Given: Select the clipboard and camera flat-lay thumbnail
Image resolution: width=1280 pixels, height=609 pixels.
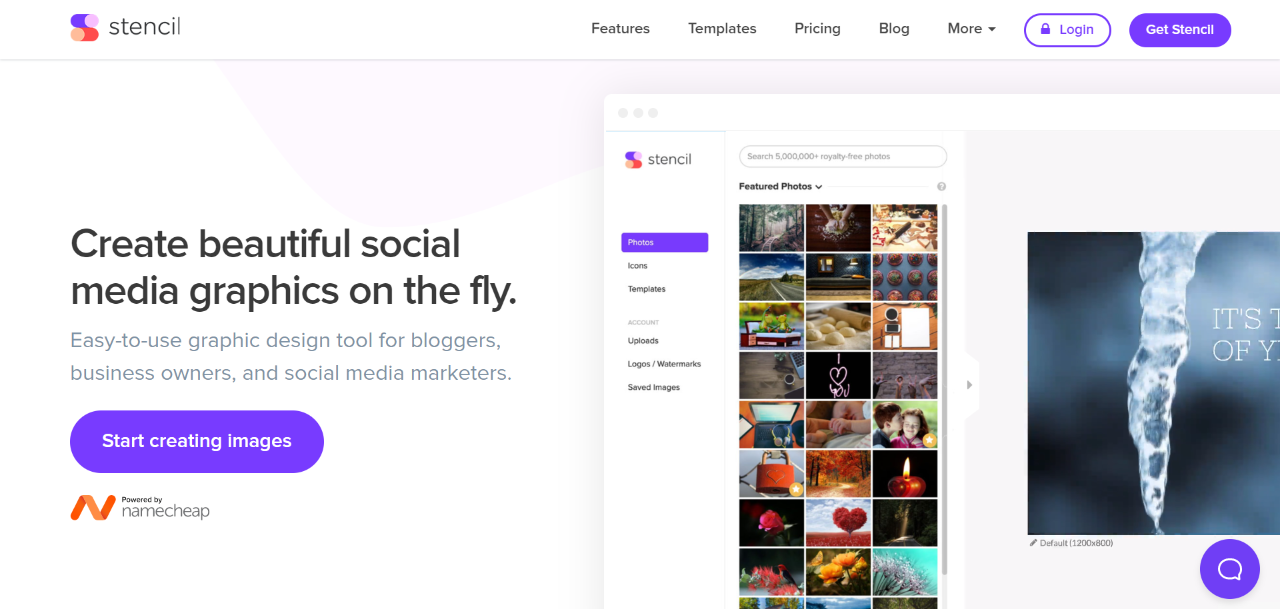Looking at the screenshot, I should 905,326.
